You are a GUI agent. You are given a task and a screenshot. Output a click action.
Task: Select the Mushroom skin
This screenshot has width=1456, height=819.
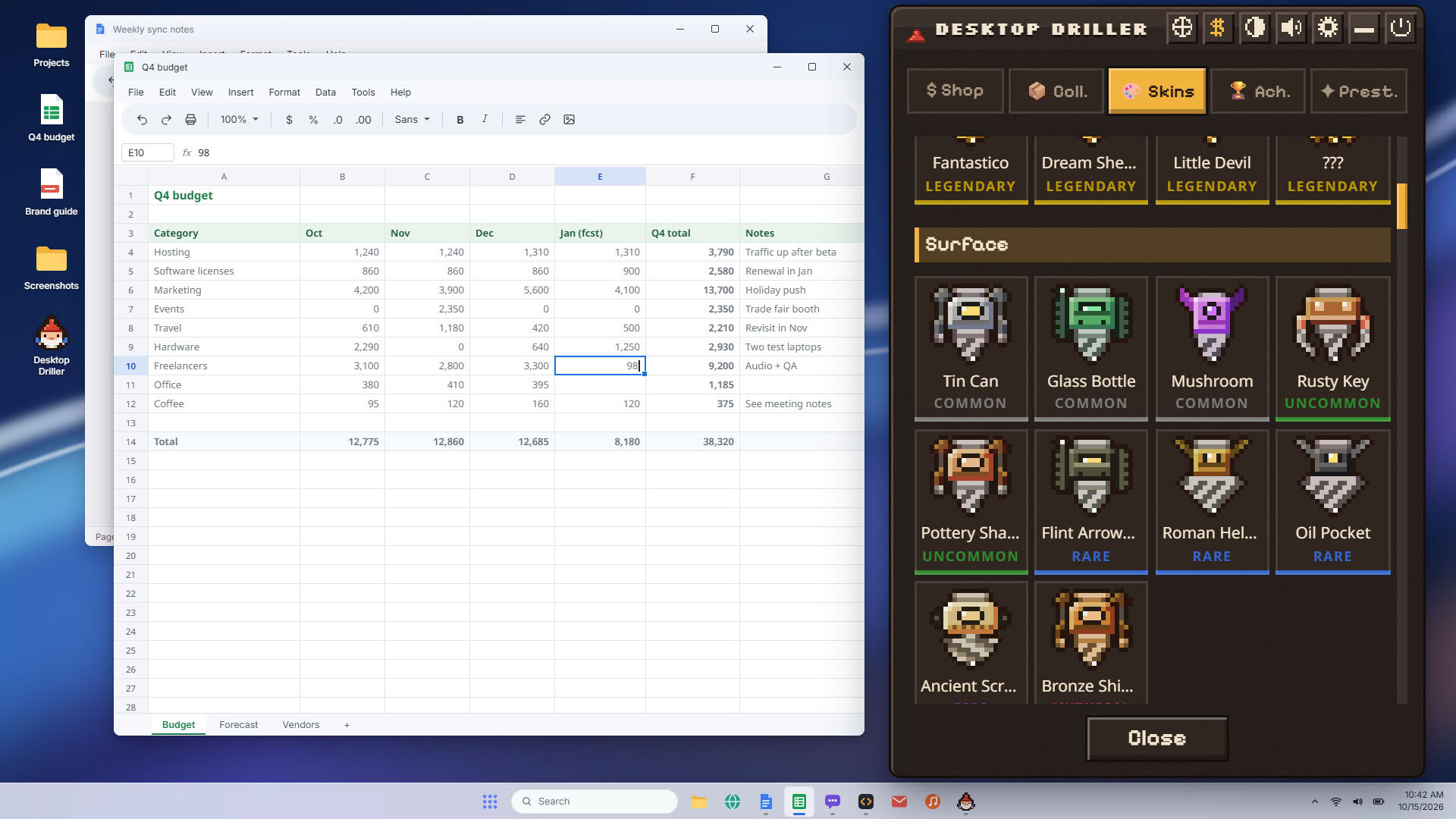point(1212,349)
